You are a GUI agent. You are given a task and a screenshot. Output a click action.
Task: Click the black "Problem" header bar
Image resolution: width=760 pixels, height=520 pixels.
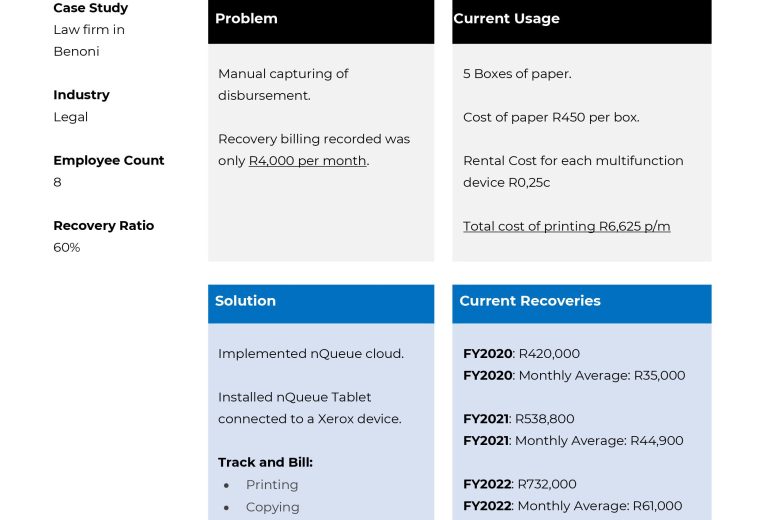320,19
